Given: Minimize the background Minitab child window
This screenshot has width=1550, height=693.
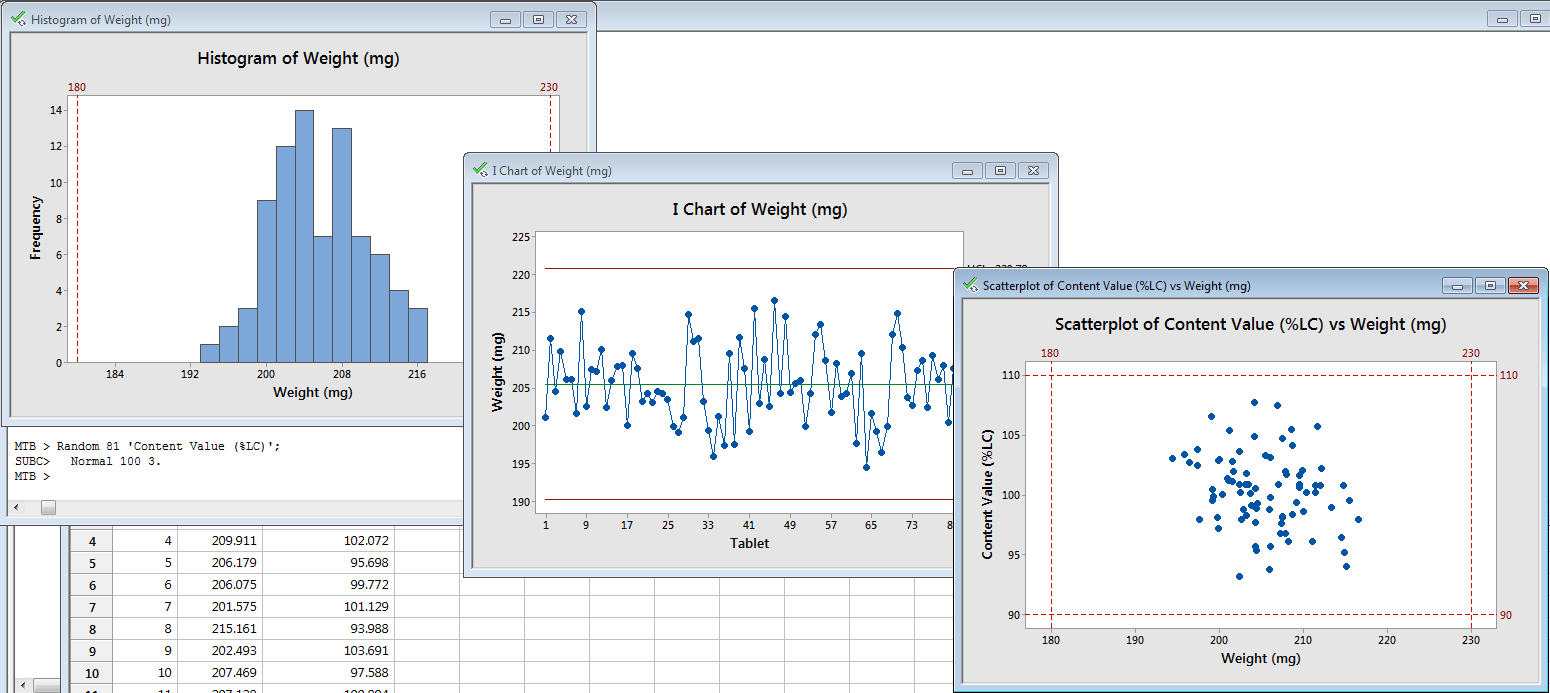Looking at the screenshot, I should pyautogui.click(x=1502, y=18).
